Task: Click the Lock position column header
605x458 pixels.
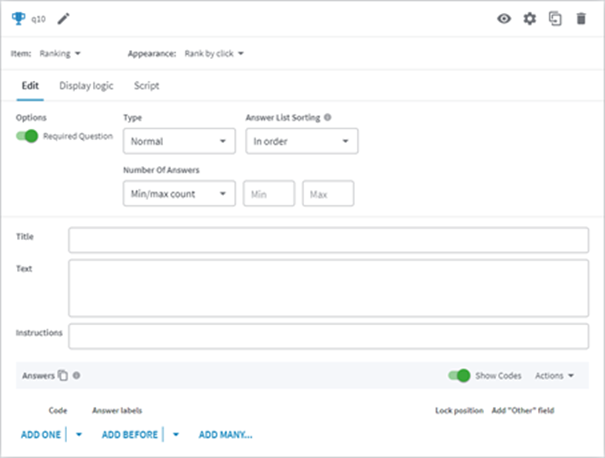Action: (459, 410)
